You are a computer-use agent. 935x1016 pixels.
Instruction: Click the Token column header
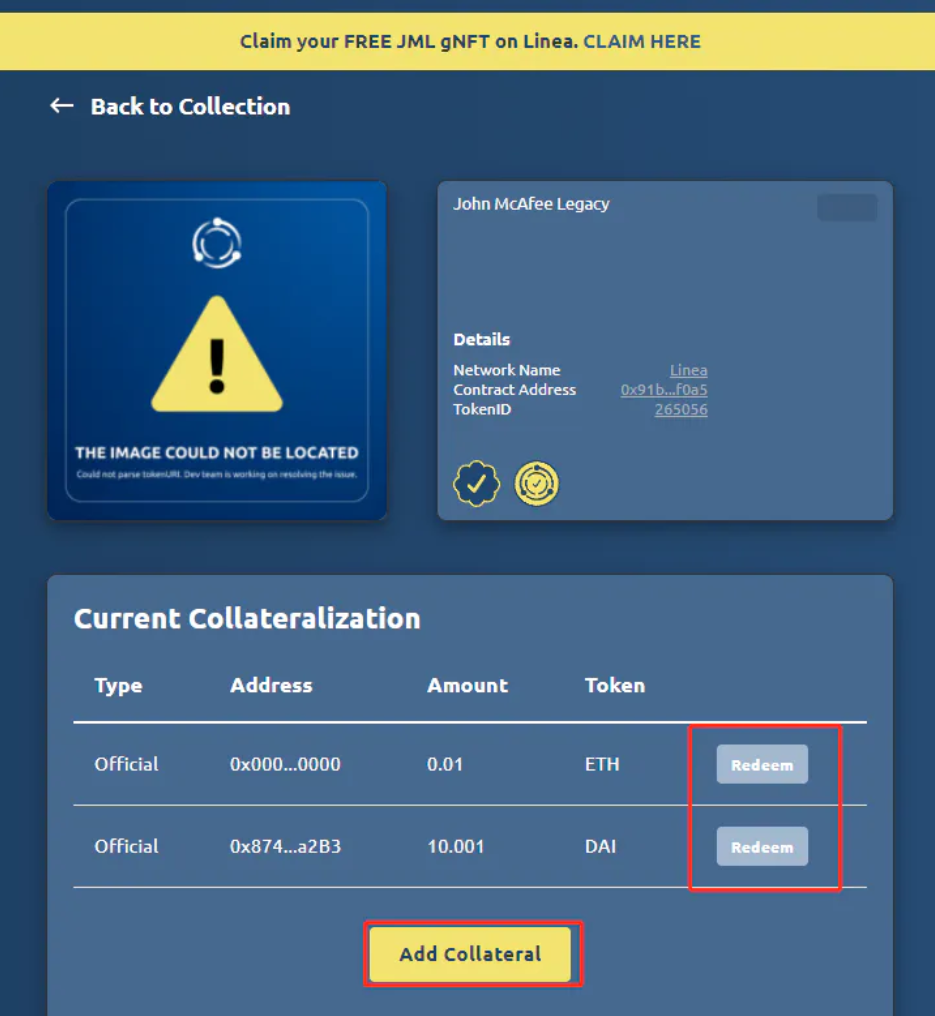(x=615, y=685)
